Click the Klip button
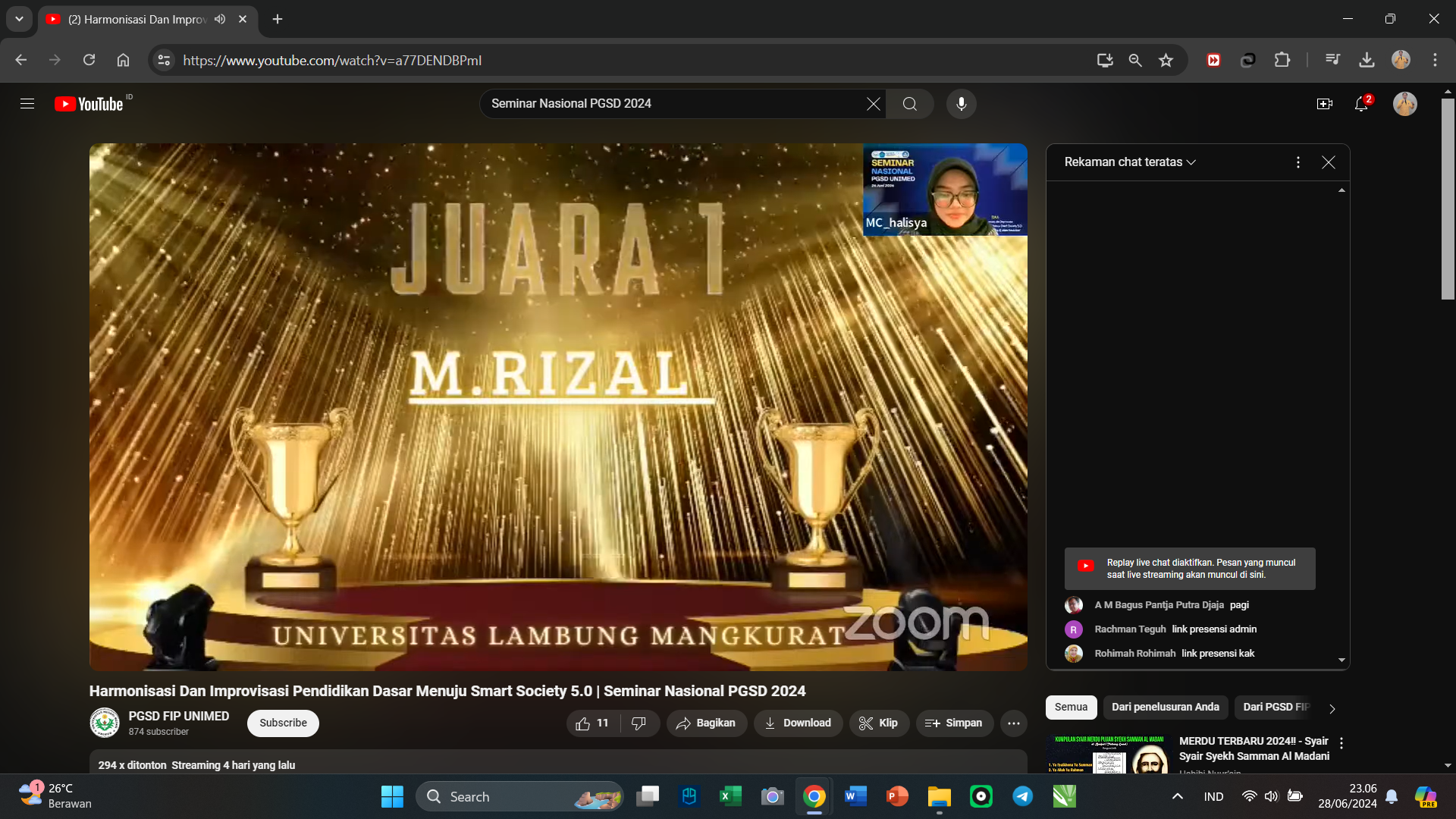1456x819 pixels. click(879, 723)
